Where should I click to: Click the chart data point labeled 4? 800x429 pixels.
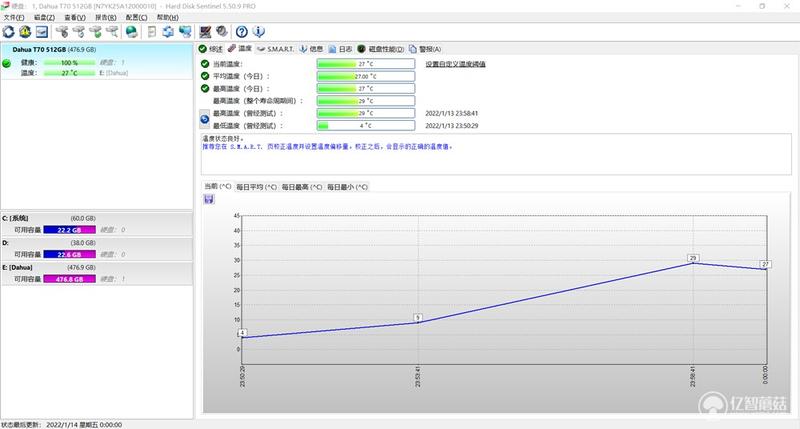(242, 333)
